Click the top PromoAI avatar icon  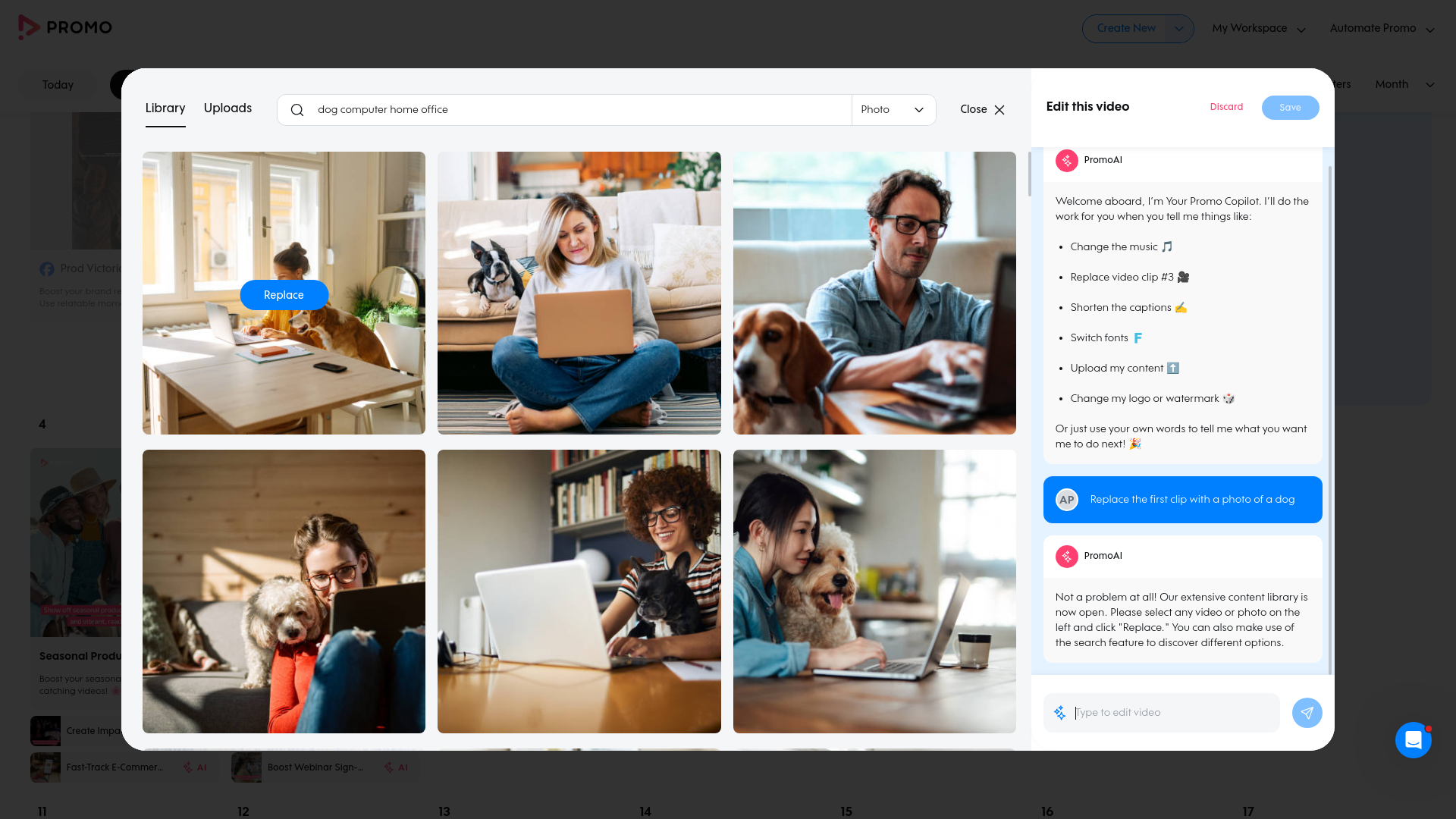coord(1067,160)
